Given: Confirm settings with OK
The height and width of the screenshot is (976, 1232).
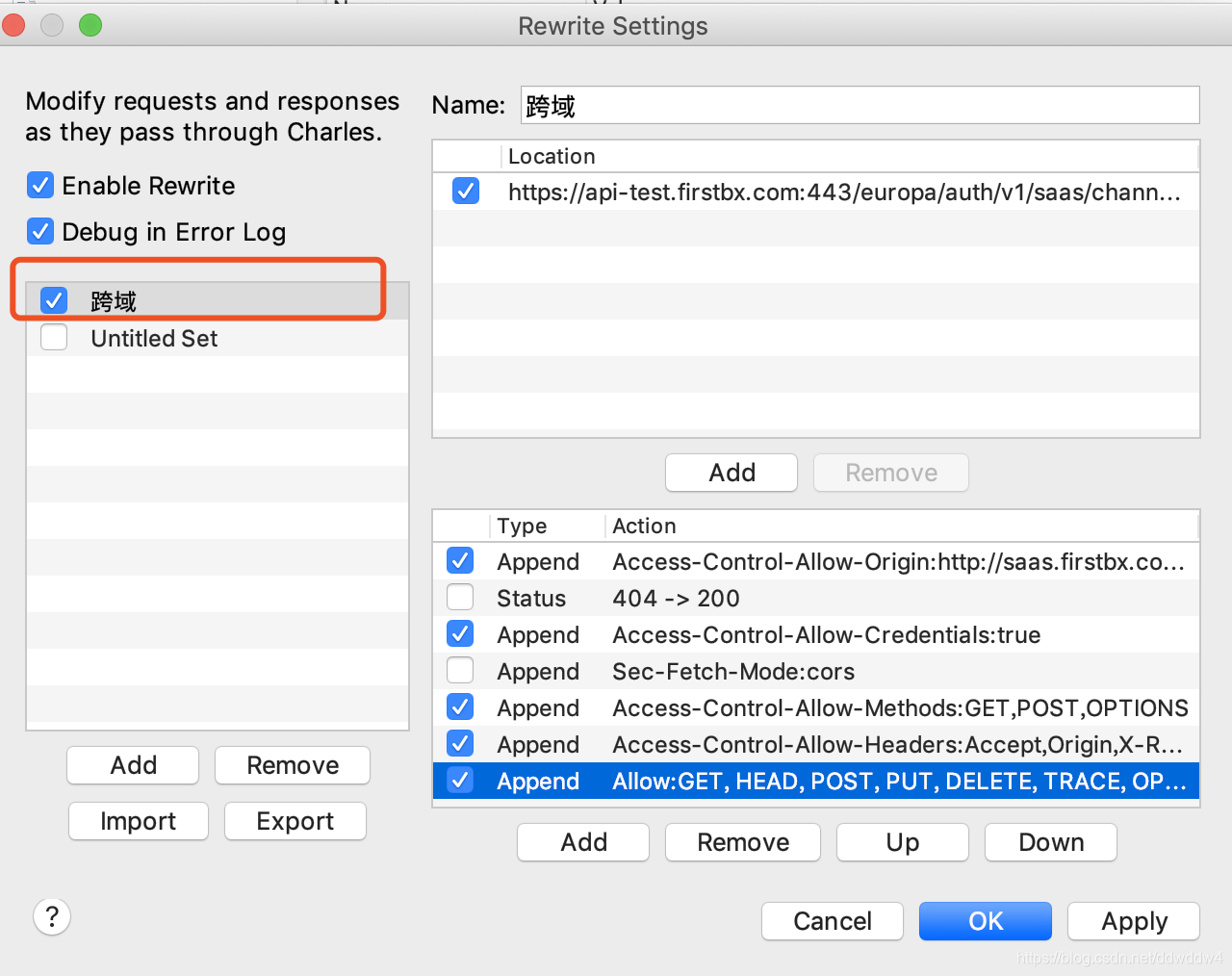Looking at the screenshot, I should click(986, 921).
